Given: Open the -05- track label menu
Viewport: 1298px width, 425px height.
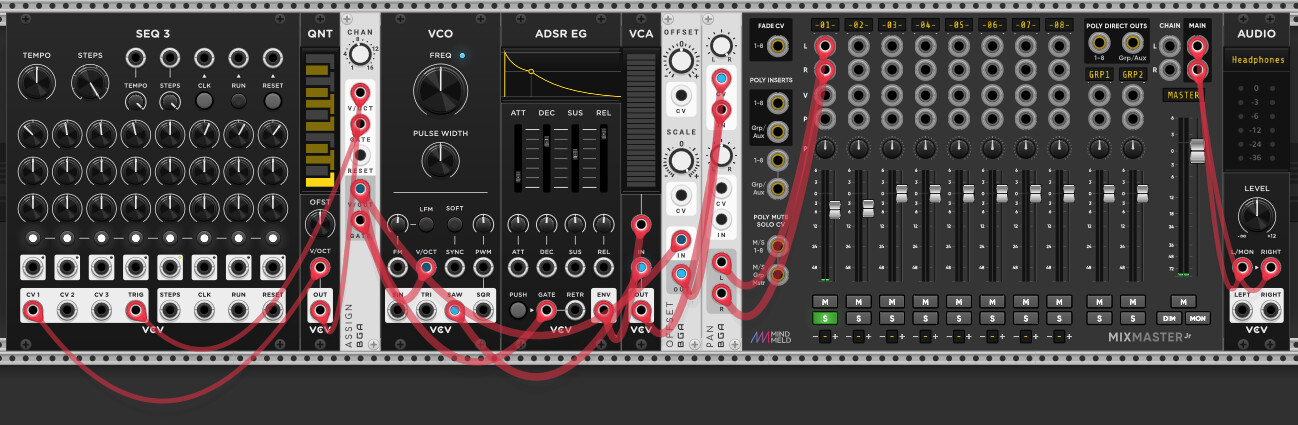Looking at the screenshot, I should coord(959,24).
